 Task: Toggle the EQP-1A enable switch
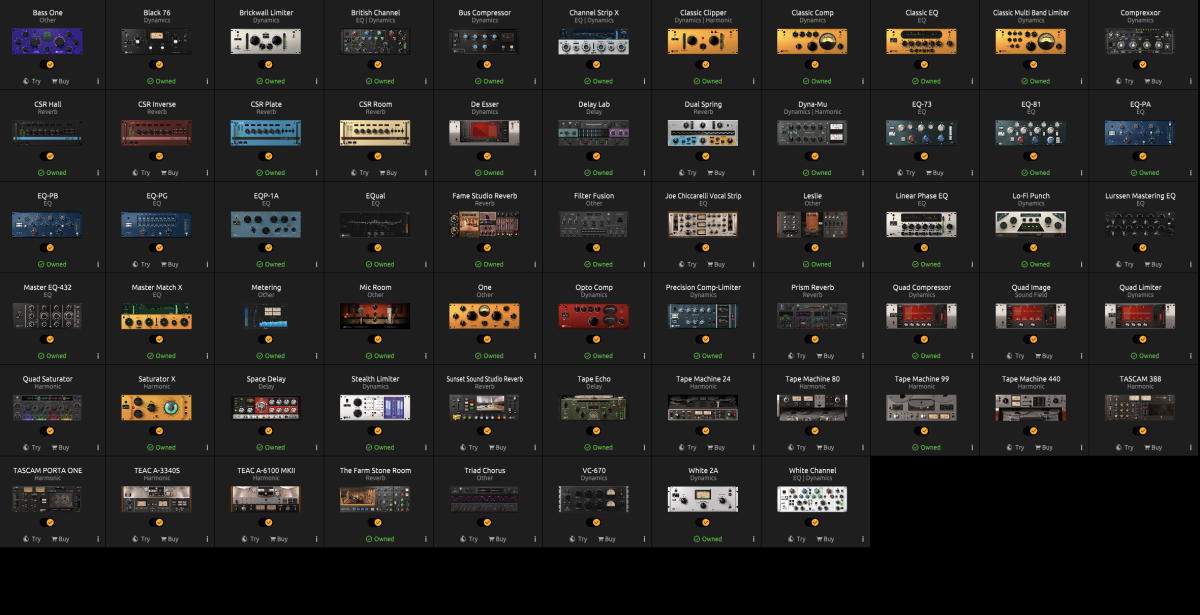pyautogui.click(x=266, y=247)
